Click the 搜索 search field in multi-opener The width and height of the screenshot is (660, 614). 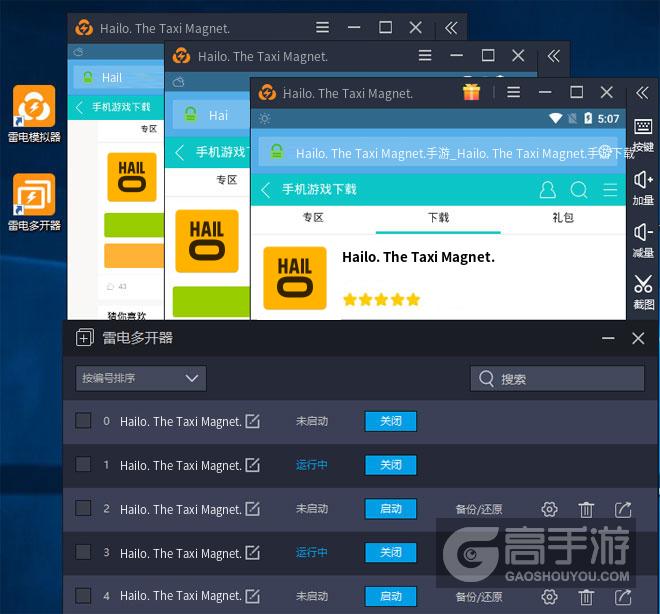click(x=557, y=379)
